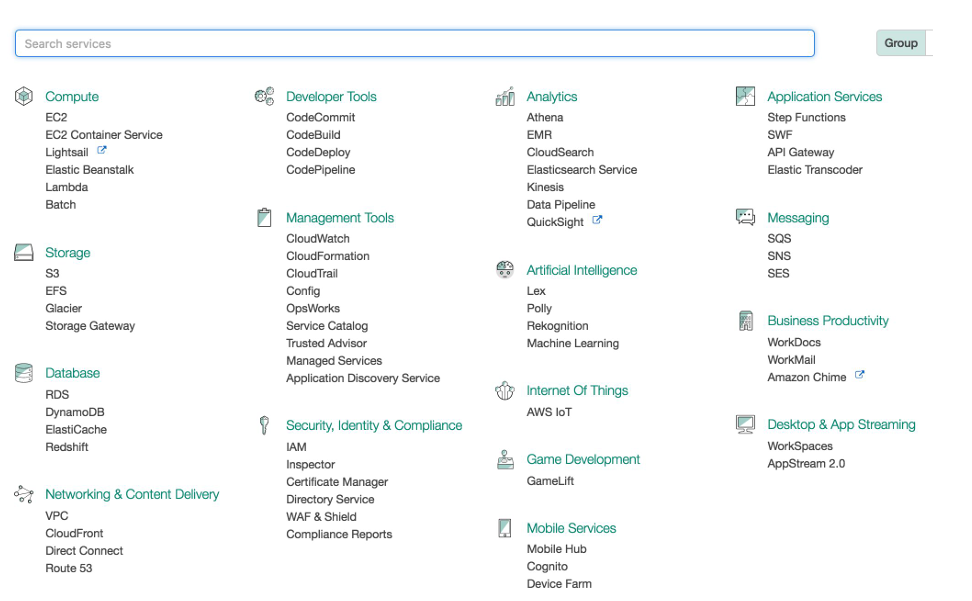Screen dimensions: 972x601
Task: Open the Glacier service
Action: (x=63, y=308)
